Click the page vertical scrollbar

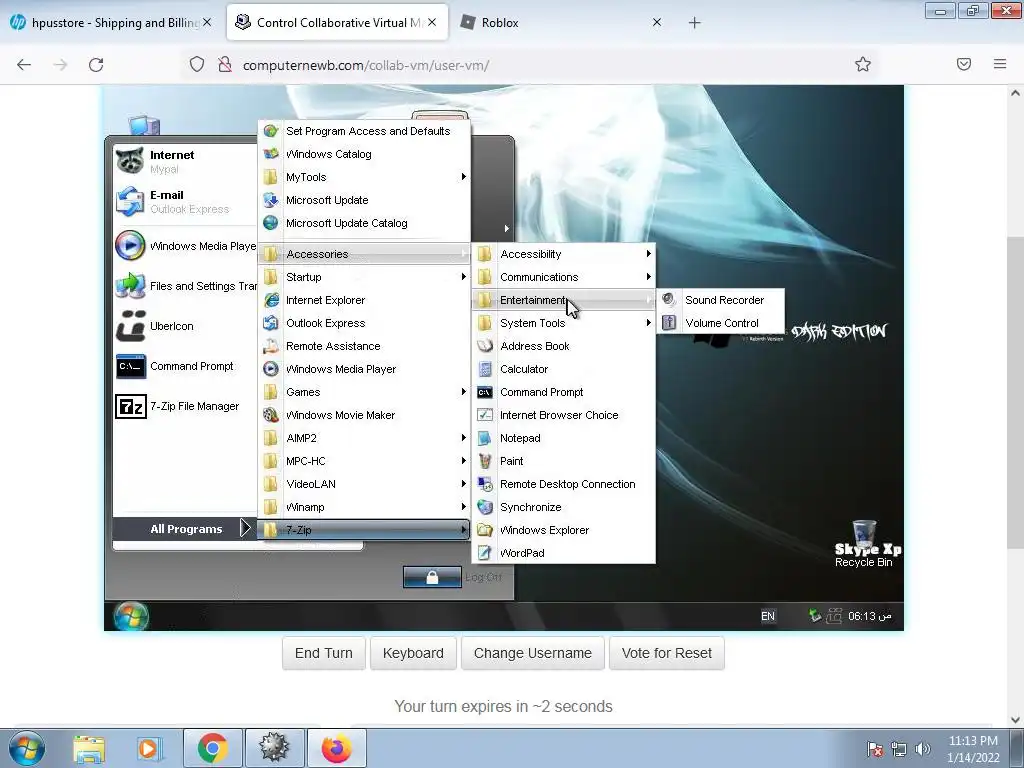pyautogui.click(x=1015, y=392)
